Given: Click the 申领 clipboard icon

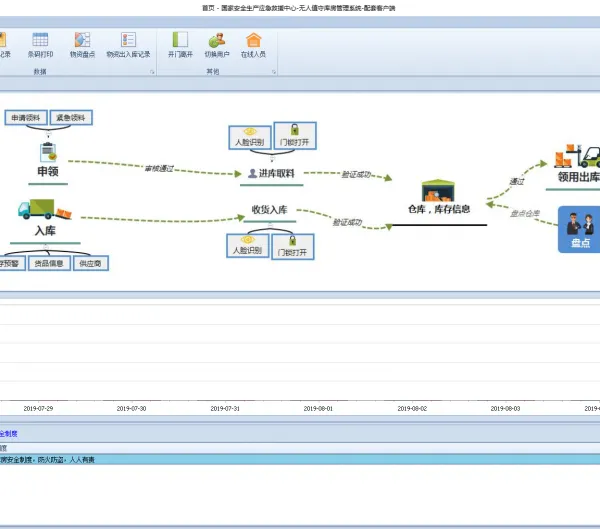Looking at the screenshot, I should click(48, 152).
